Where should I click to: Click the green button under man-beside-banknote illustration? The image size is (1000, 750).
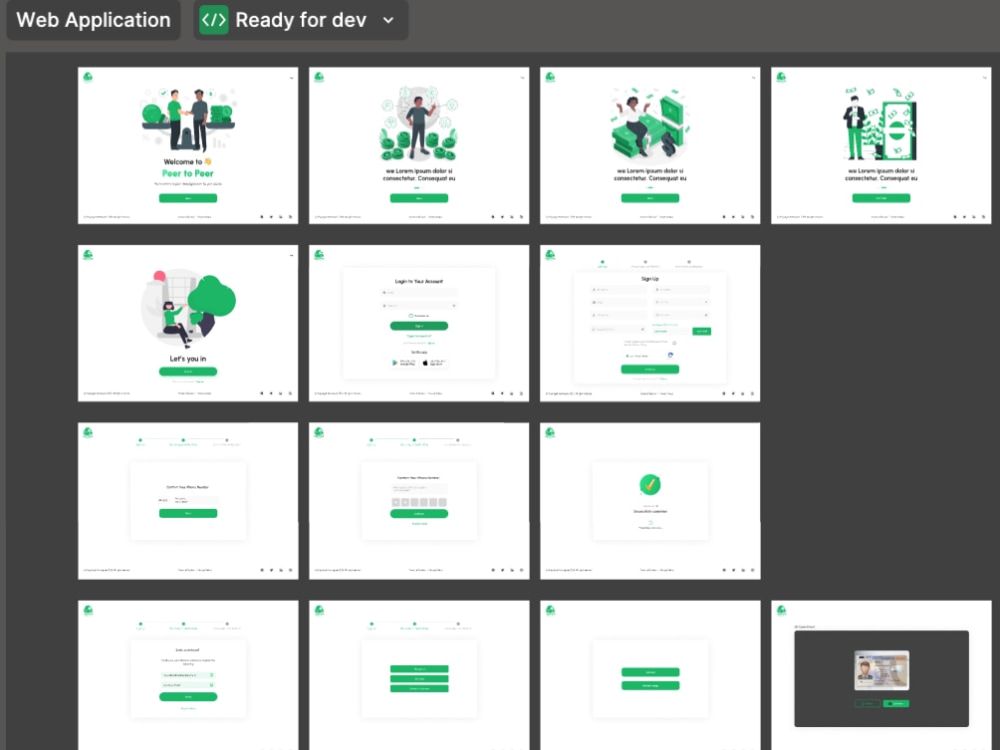[x=881, y=198]
